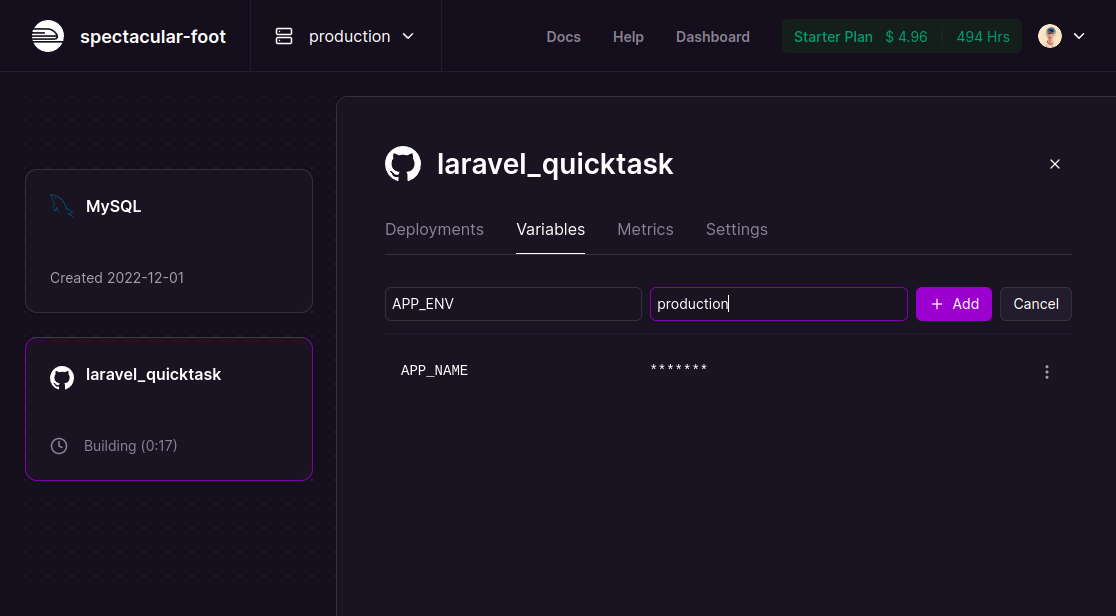Click the GitHub icon on laravel_quicktask card
Image resolution: width=1116 pixels, height=616 pixels.
(62, 378)
